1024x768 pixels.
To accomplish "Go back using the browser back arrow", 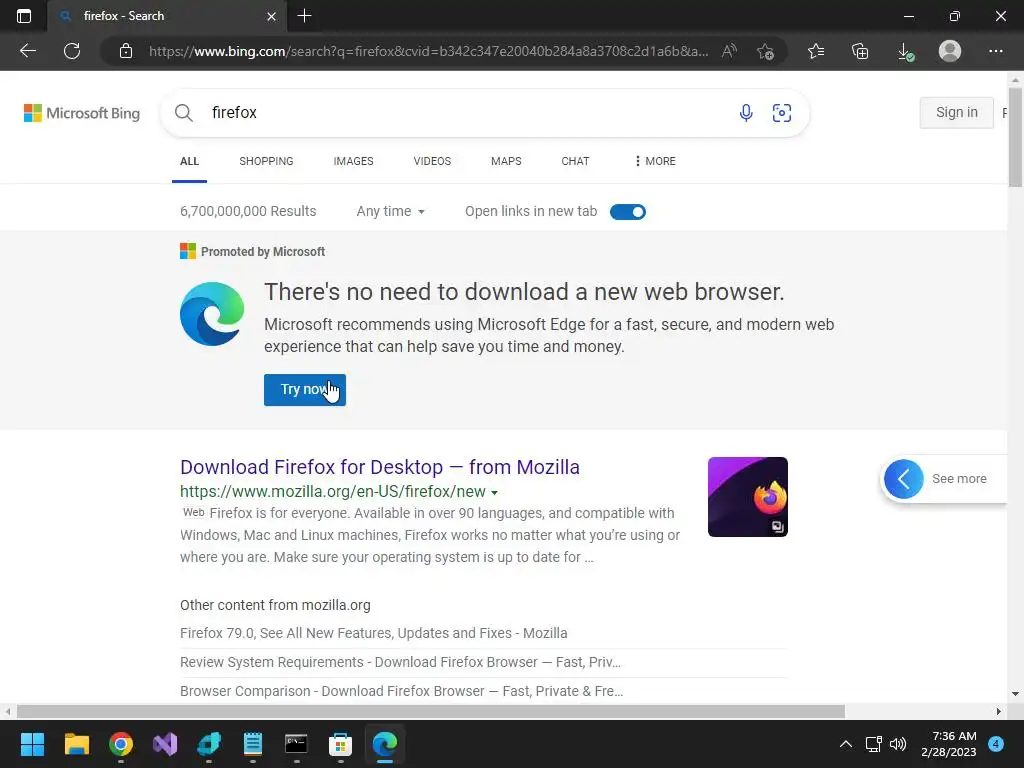I will 27,51.
